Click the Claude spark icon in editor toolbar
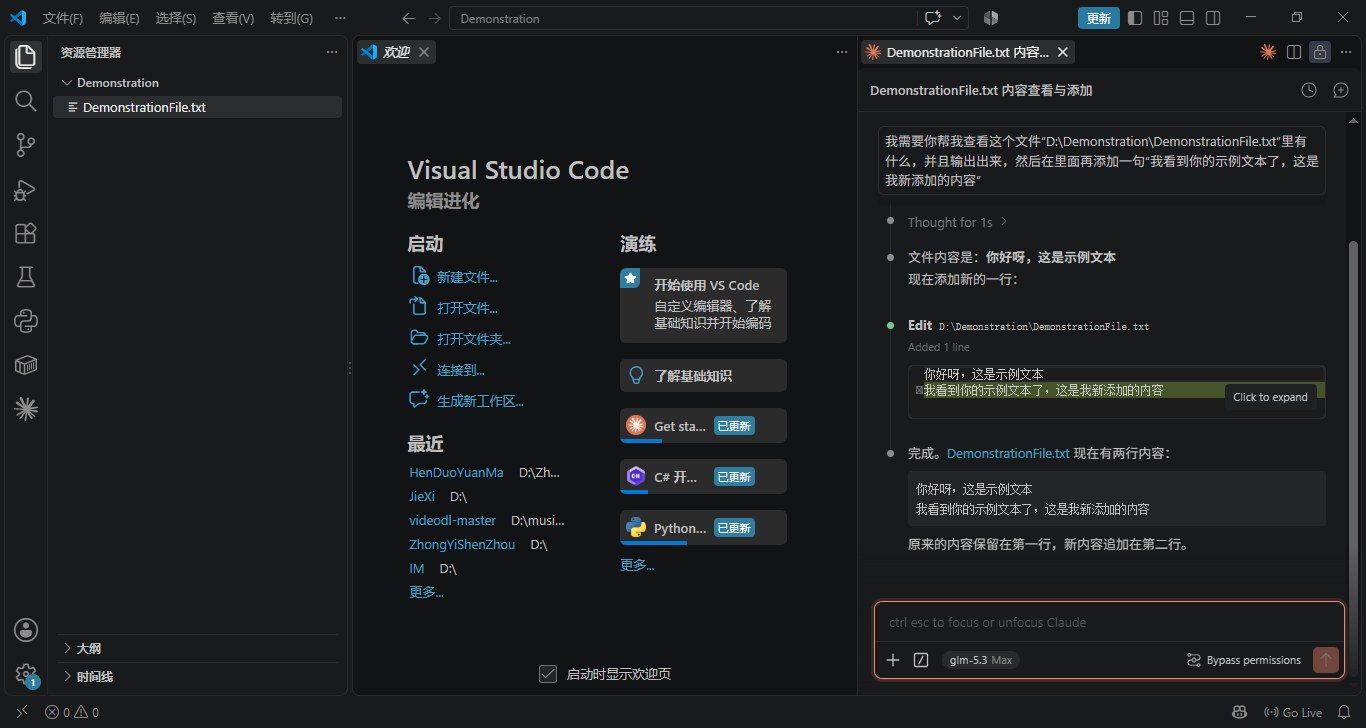This screenshot has height=728, width=1366. [x=1268, y=52]
